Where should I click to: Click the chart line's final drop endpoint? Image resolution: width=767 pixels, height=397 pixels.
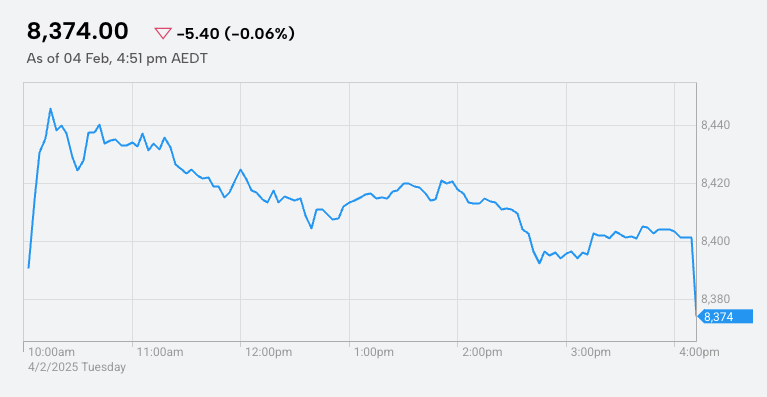click(x=696, y=316)
